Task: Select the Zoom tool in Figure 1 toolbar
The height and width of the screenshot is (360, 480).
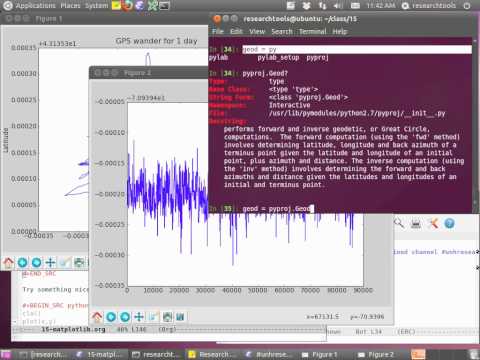Action: tap(65, 263)
